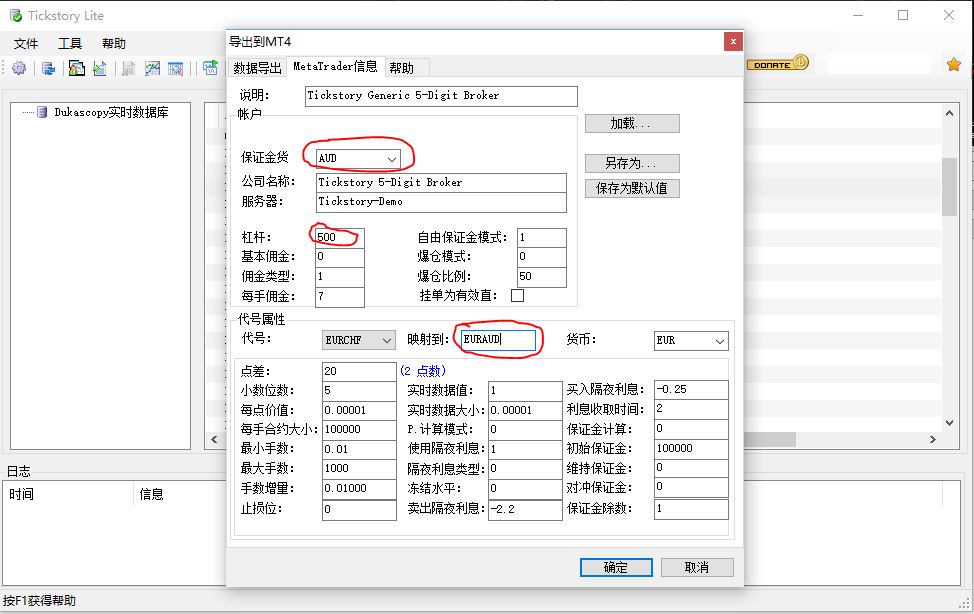This screenshot has height=614, width=974.
Task: Click the 每点价值 field
Action: click(359, 410)
